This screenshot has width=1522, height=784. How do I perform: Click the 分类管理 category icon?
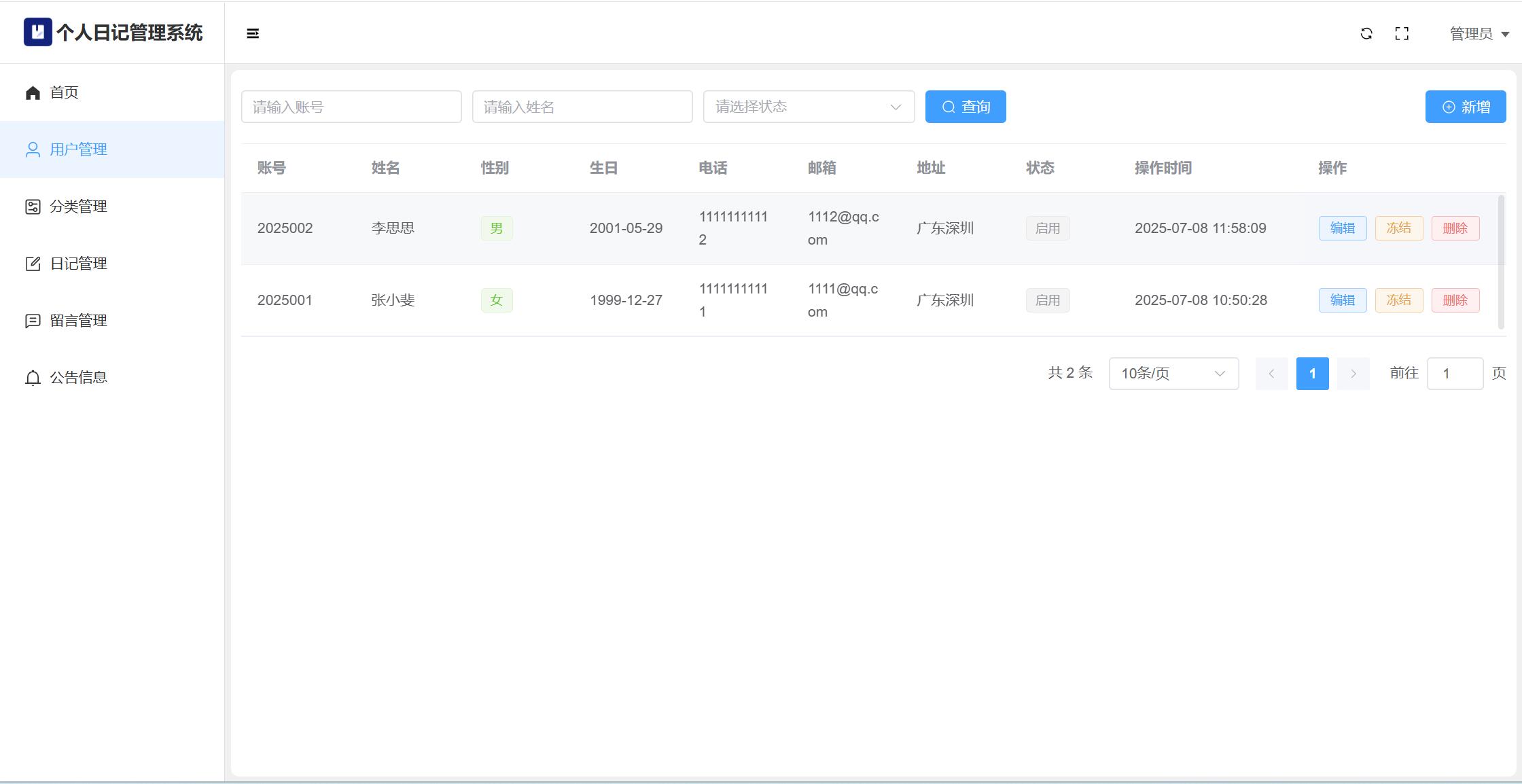tap(33, 207)
